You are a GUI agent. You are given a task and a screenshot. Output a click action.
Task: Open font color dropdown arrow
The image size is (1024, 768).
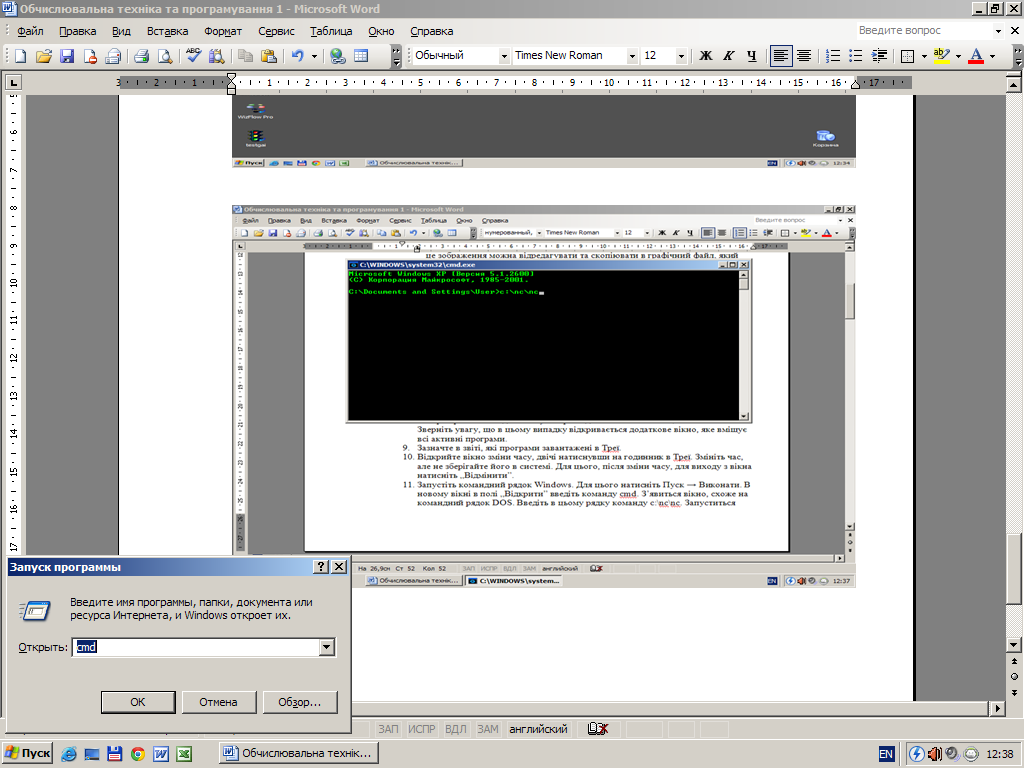[993, 56]
